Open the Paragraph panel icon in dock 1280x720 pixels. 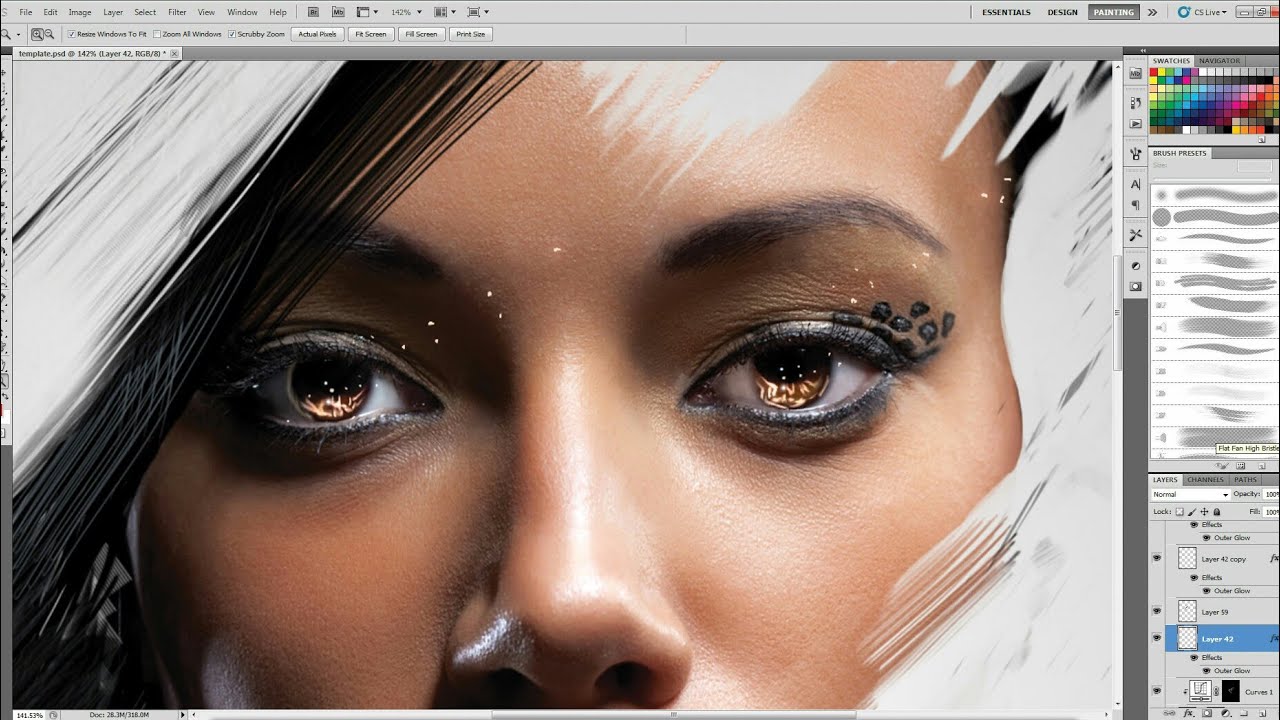[x=1136, y=205]
